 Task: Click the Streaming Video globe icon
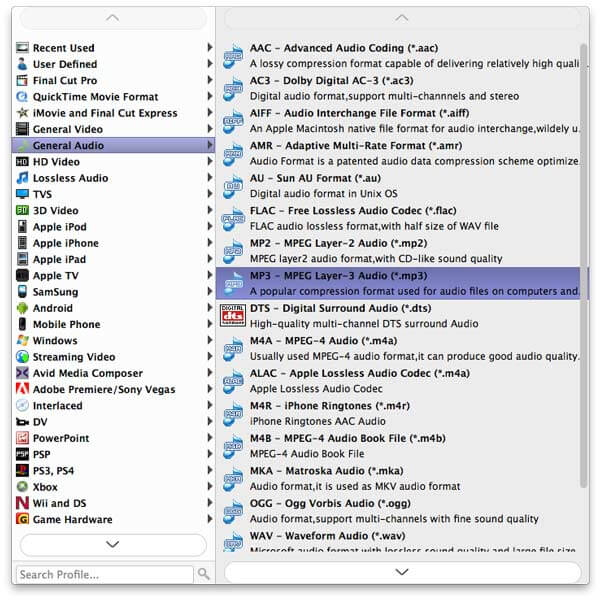coord(22,357)
